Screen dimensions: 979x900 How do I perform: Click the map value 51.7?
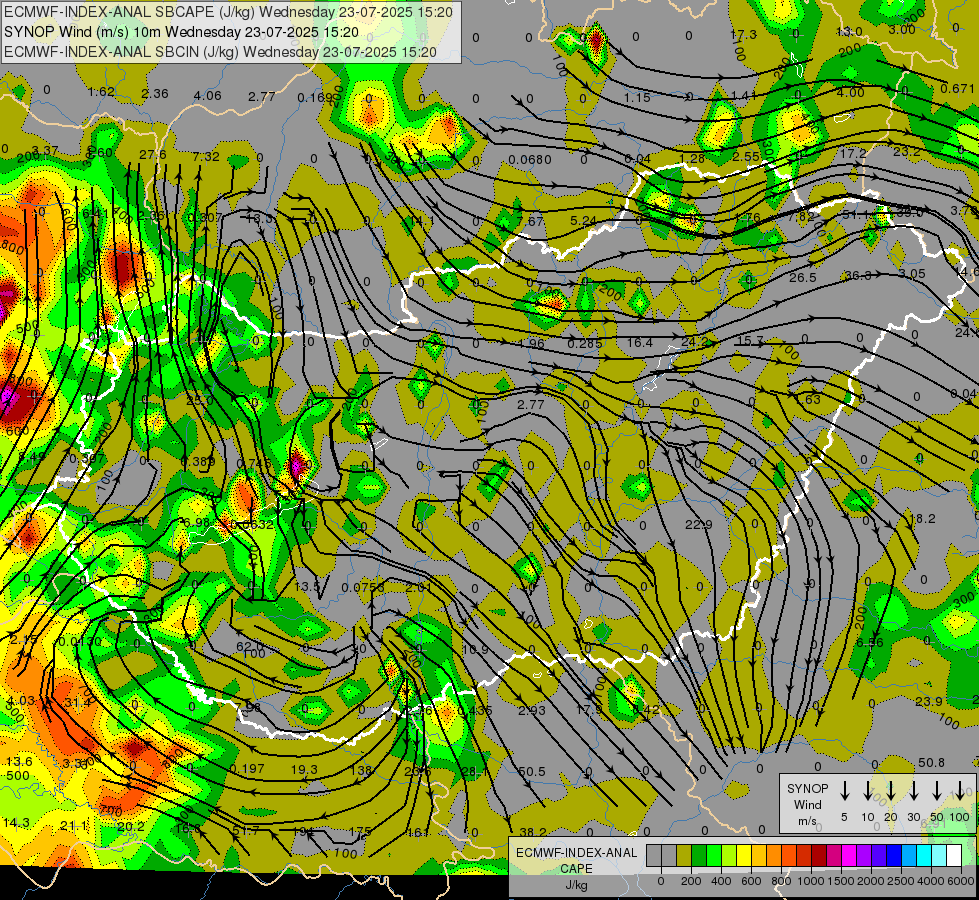point(245,830)
